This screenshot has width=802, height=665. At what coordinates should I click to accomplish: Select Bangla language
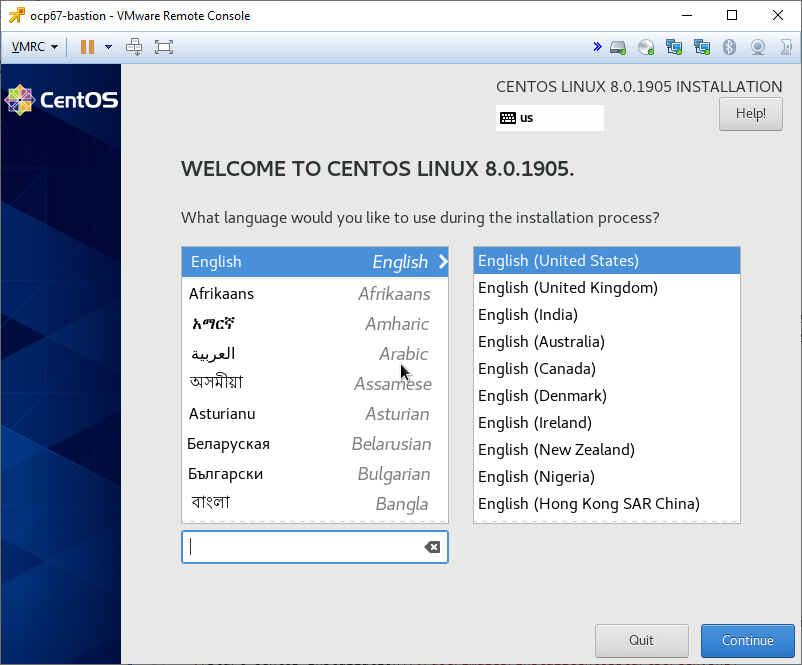[315, 504]
